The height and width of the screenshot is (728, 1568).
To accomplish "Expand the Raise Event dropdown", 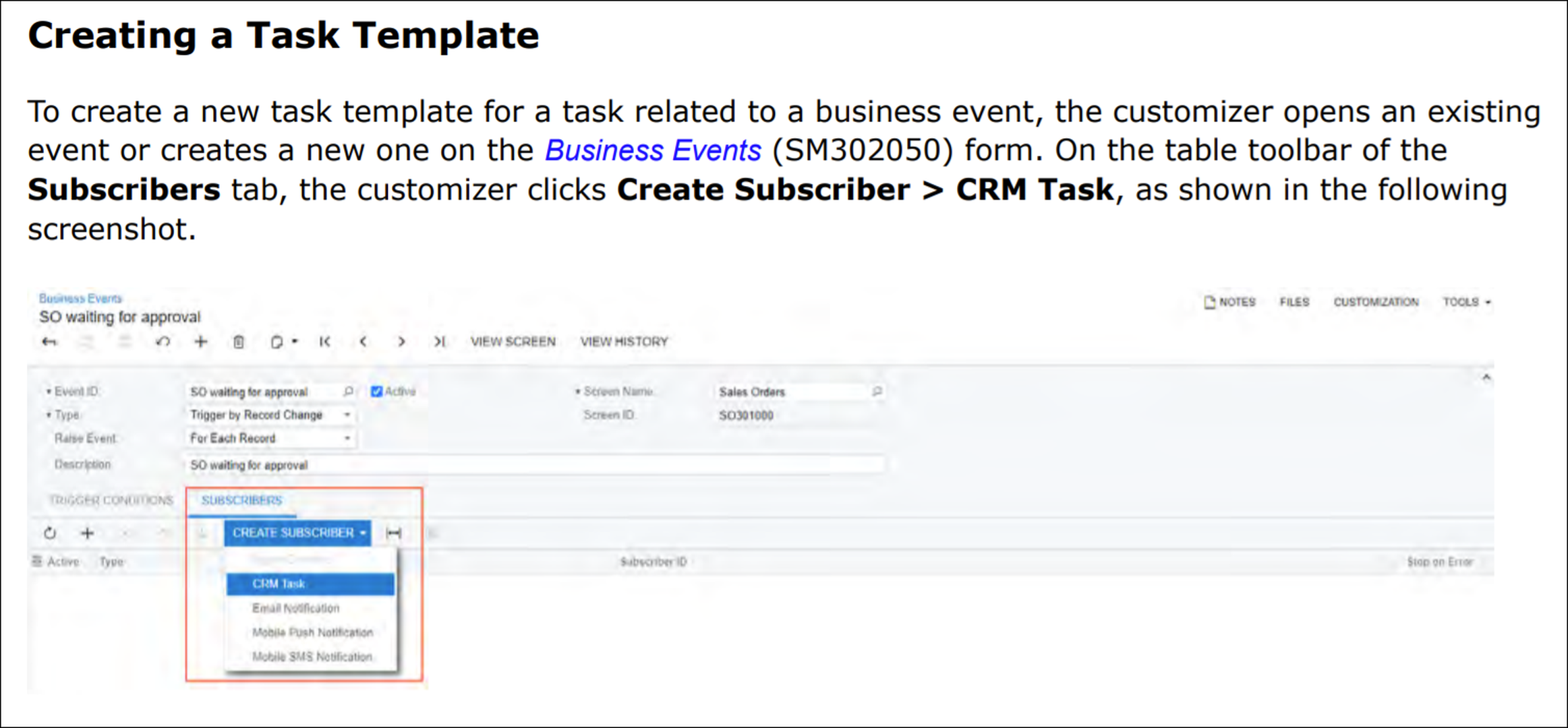I will coord(347,438).
